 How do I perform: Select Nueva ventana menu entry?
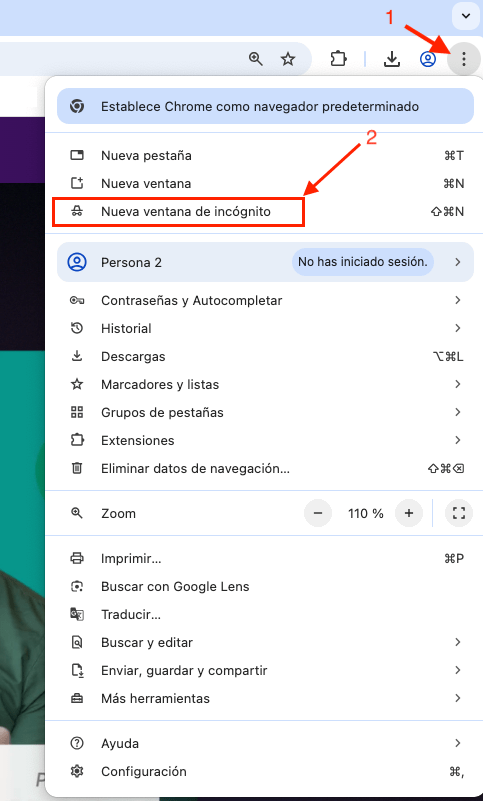265,183
